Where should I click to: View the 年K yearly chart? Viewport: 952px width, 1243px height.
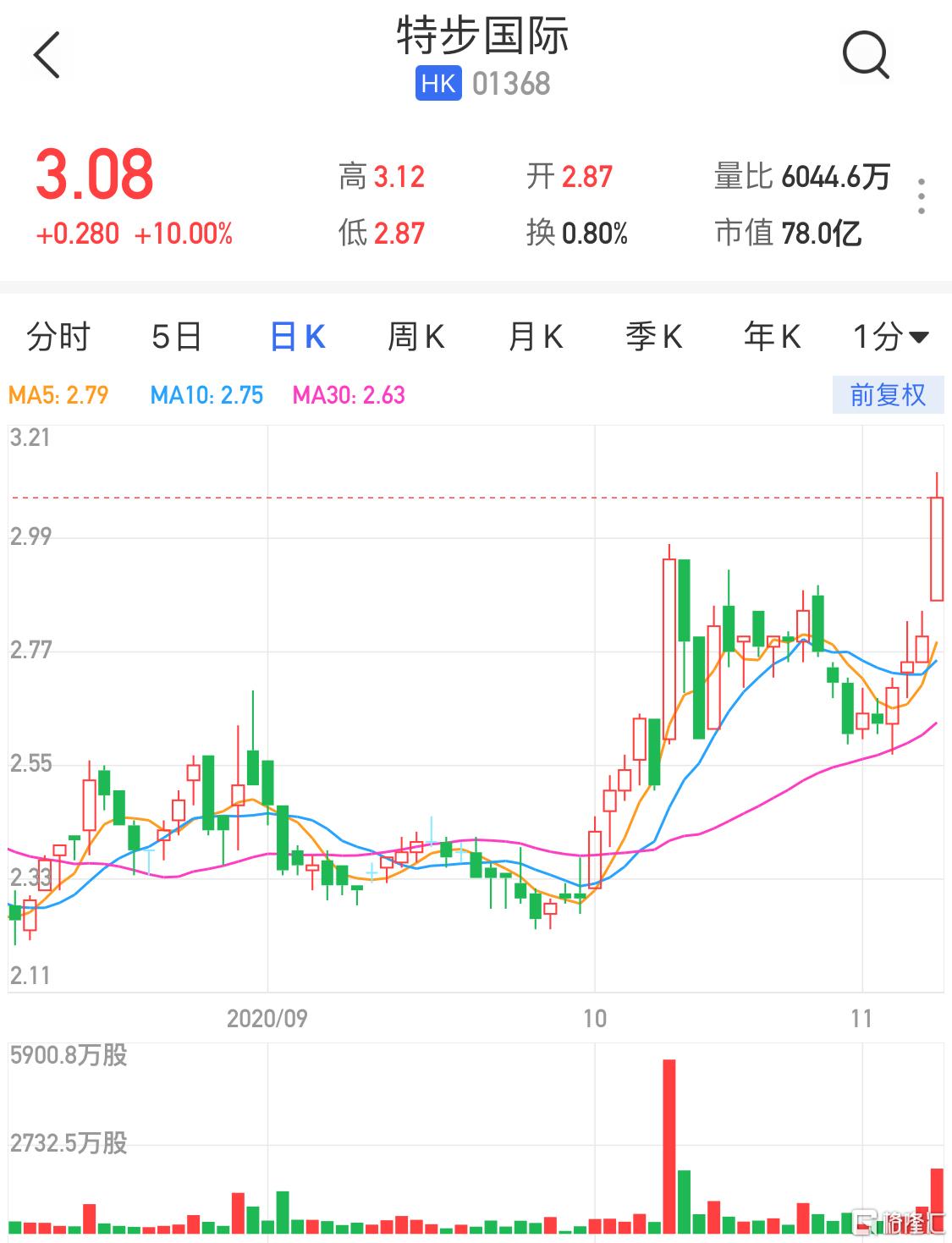[772, 337]
